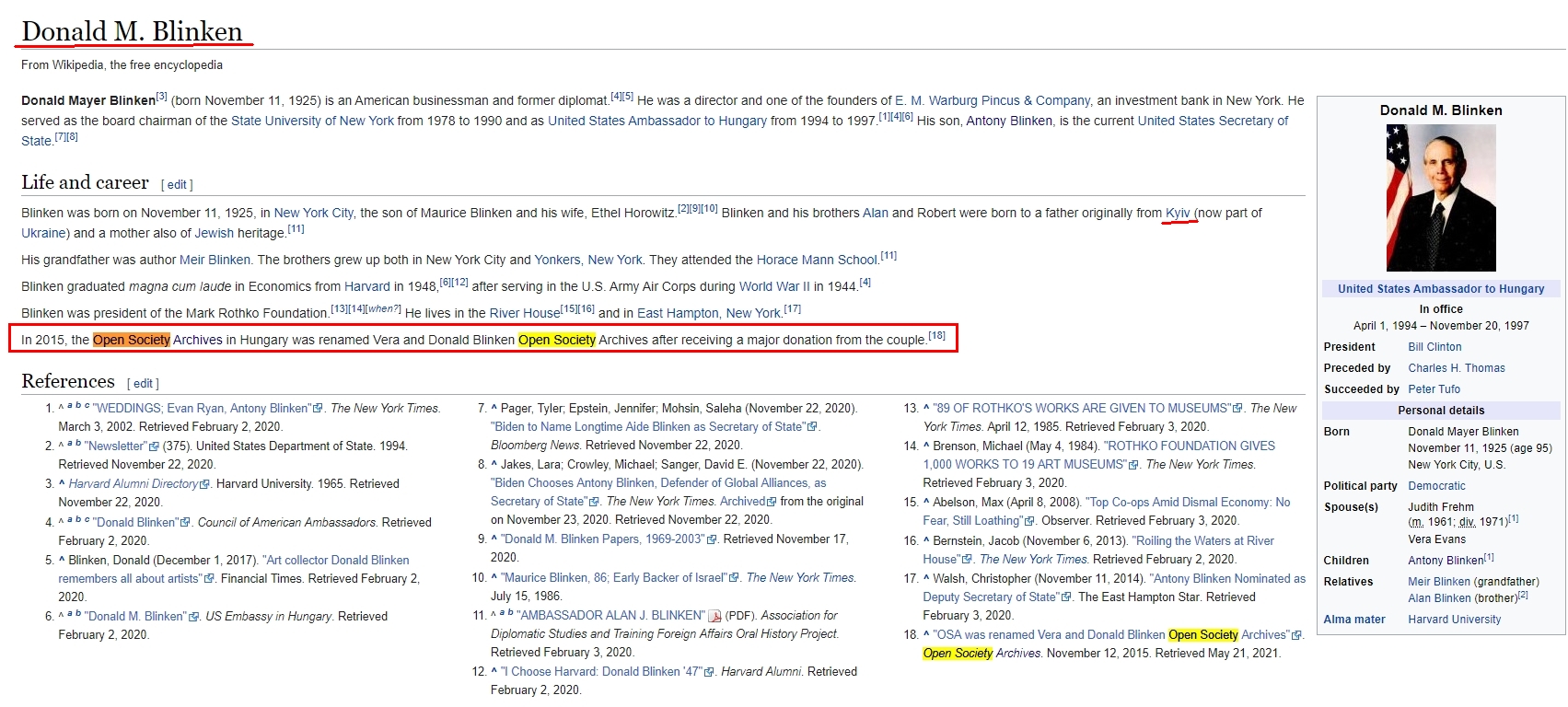Open 'I Choose Harvard: Donald Blinken '47' reference
This screenshot has height=707, width=1568.
pos(601,671)
